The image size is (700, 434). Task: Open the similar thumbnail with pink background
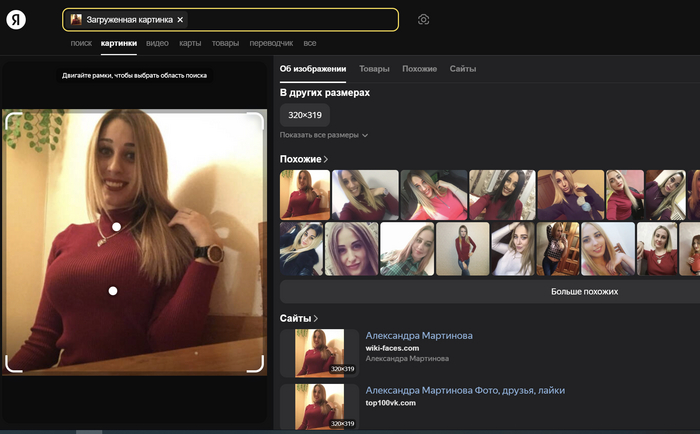(625, 195)
